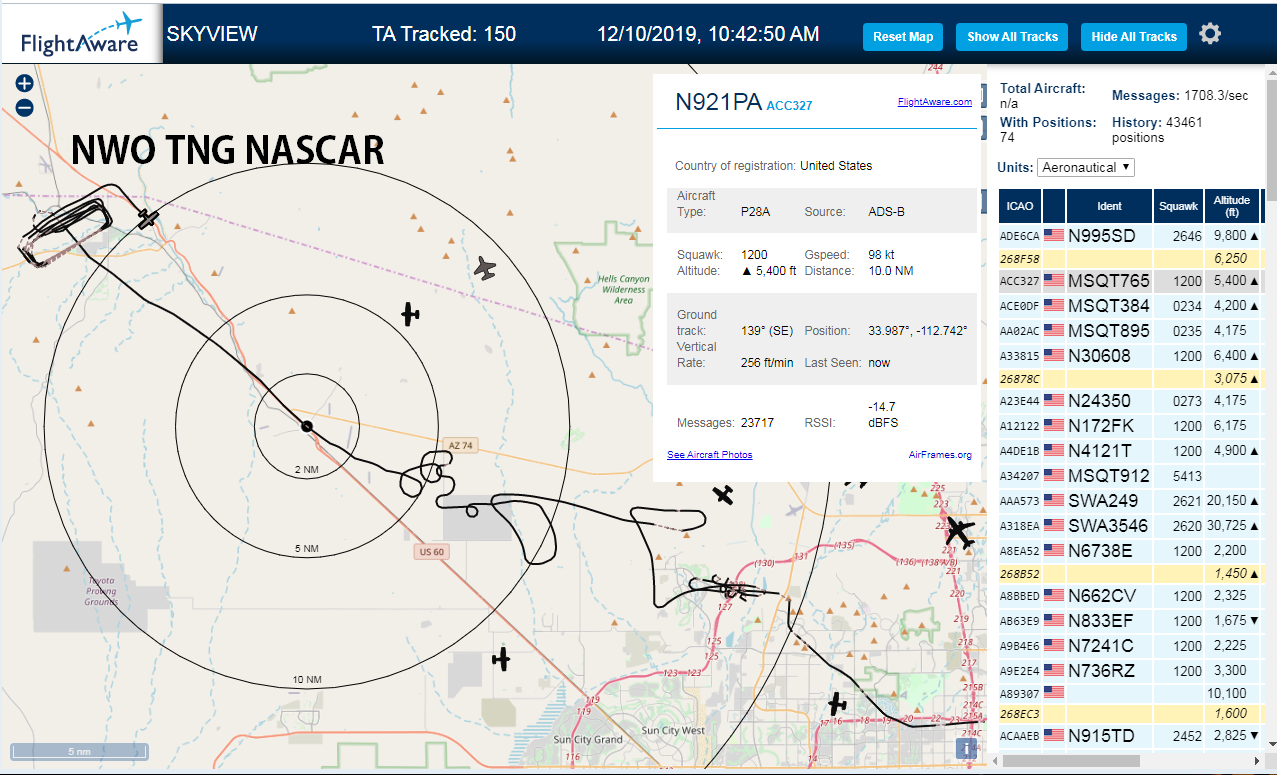The width and height of the screenshot is (1277, 775).
Task: Zoom in with the map plus button
Action: click(25, 84)
